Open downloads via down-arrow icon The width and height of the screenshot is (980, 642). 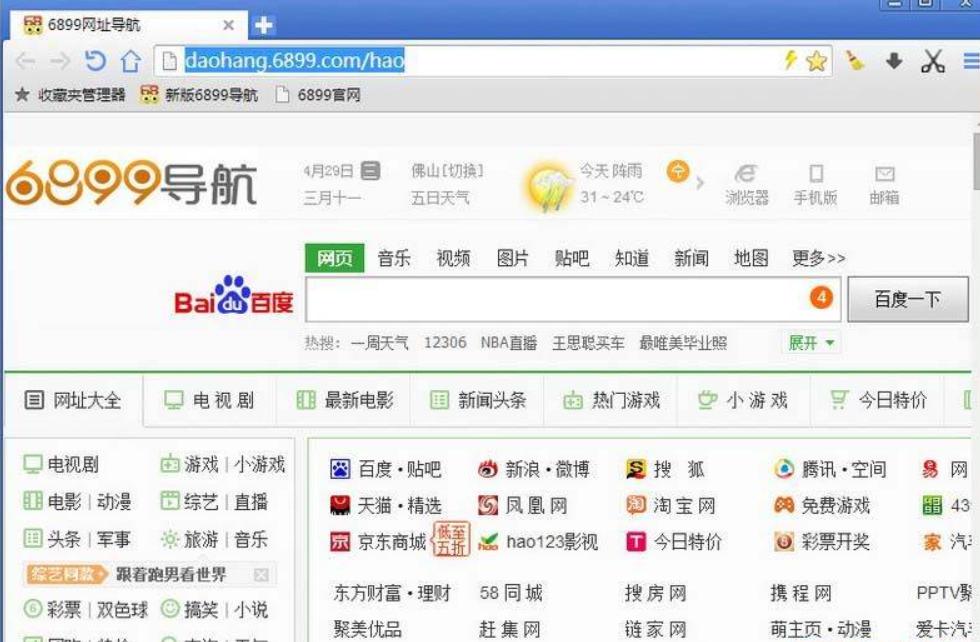(894, 61)
